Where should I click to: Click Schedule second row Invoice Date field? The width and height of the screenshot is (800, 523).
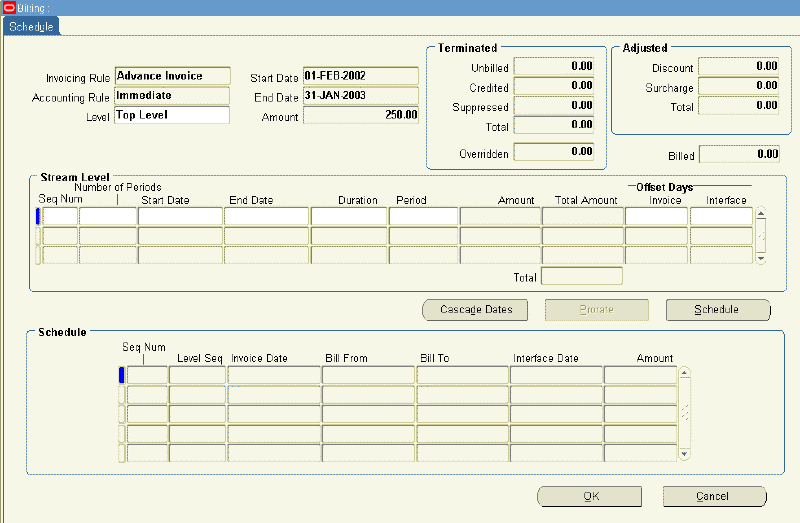(x=274, y=394)
